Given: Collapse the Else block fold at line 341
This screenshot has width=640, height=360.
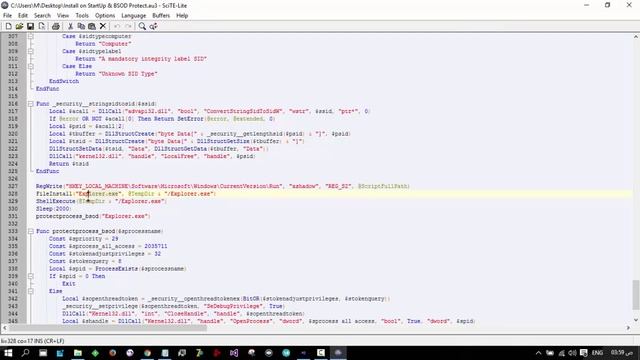Looking at the screenshot, I should point(31,291).
